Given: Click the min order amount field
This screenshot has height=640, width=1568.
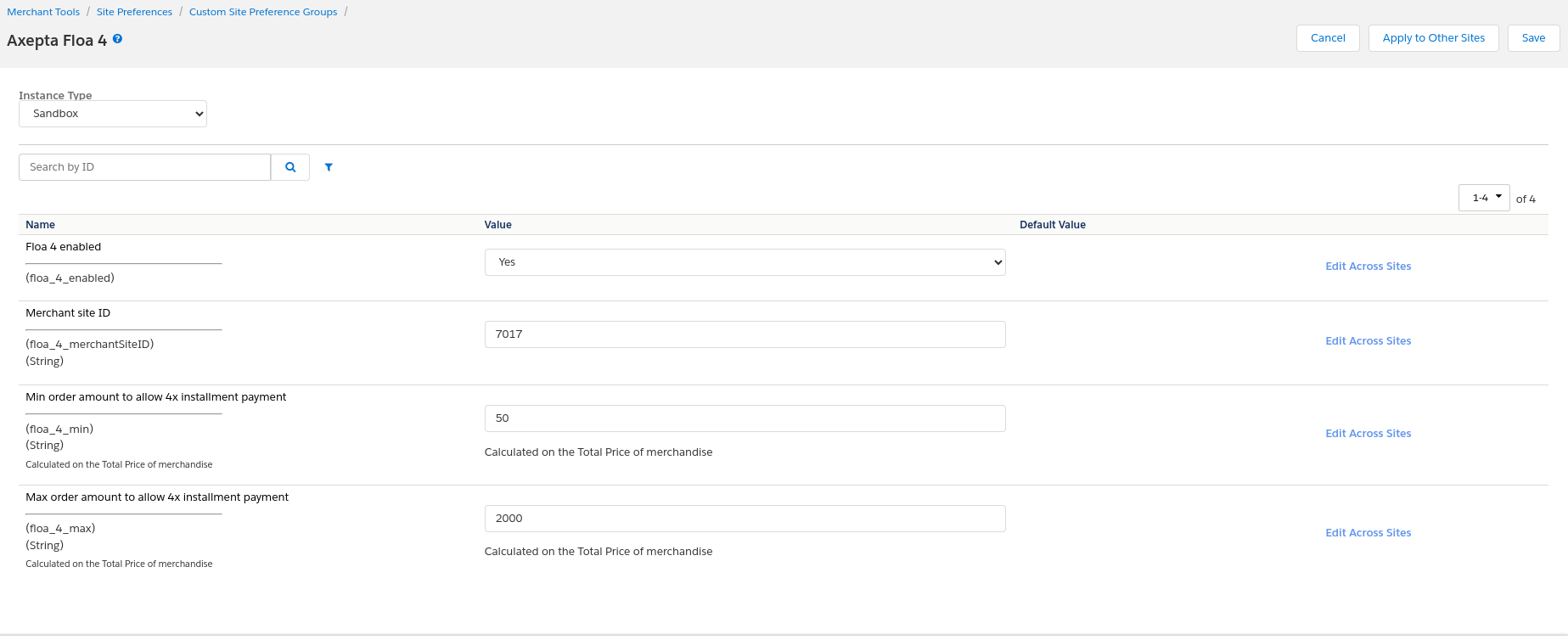Looking at the screenshot, I should (x=745, y=418).
